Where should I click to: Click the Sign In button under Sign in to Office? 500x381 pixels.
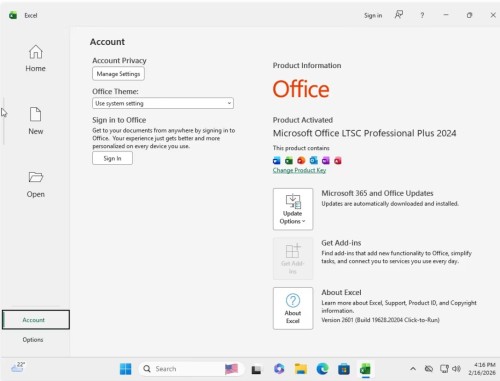[112, 158]
